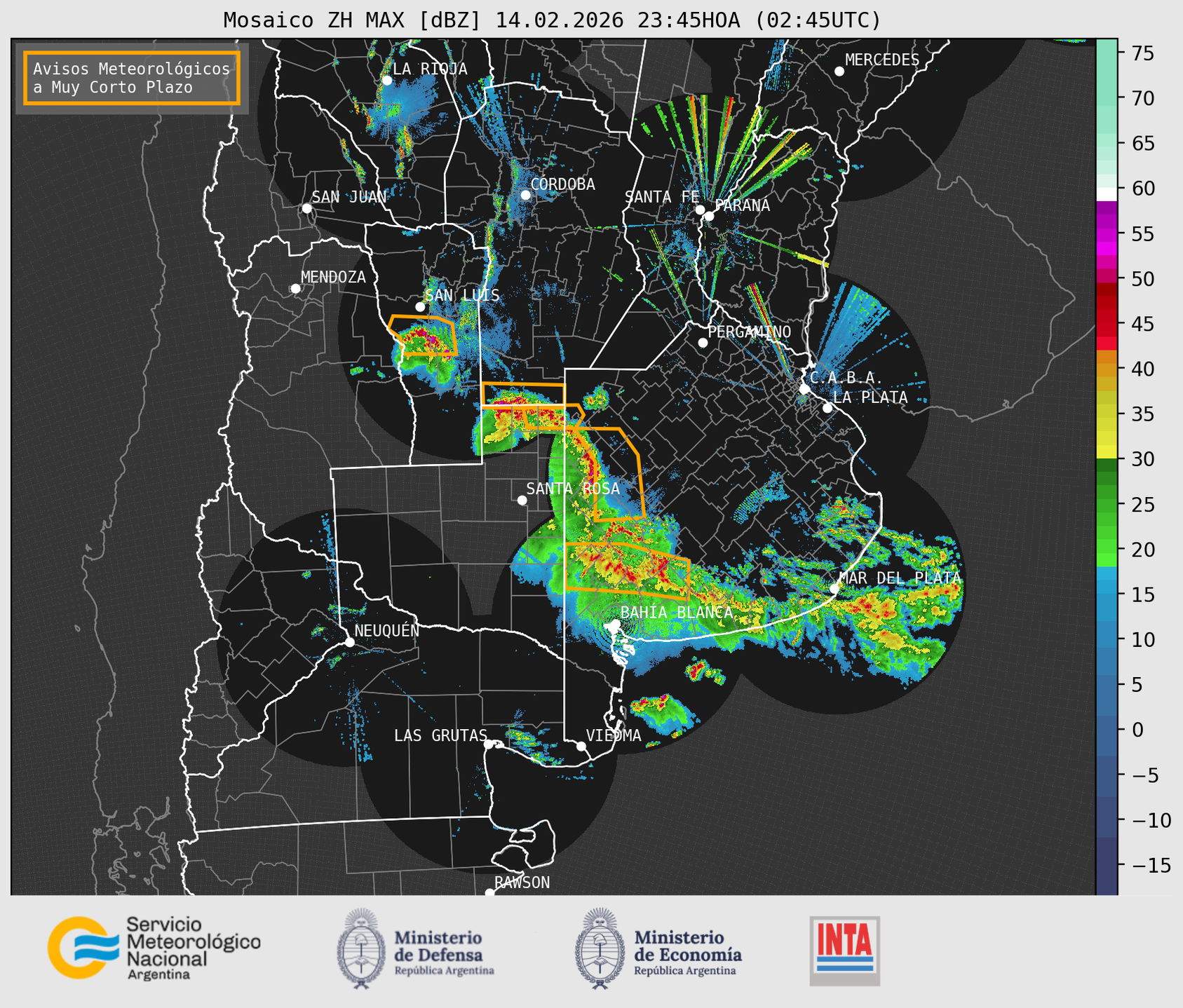Click the INTA logo
1183x1008 pixels.
(x=844, y=951)
